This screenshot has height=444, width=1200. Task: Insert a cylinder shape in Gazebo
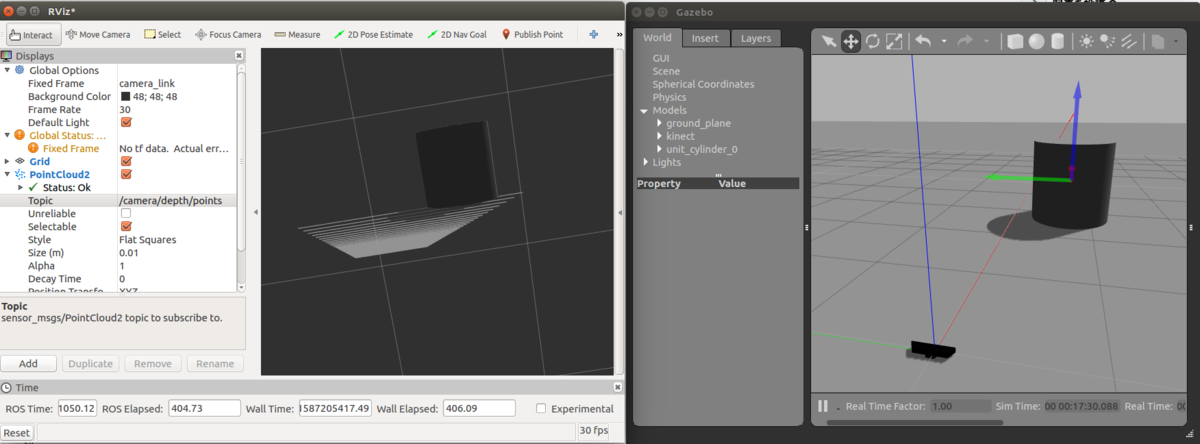tap(1059, 41)
